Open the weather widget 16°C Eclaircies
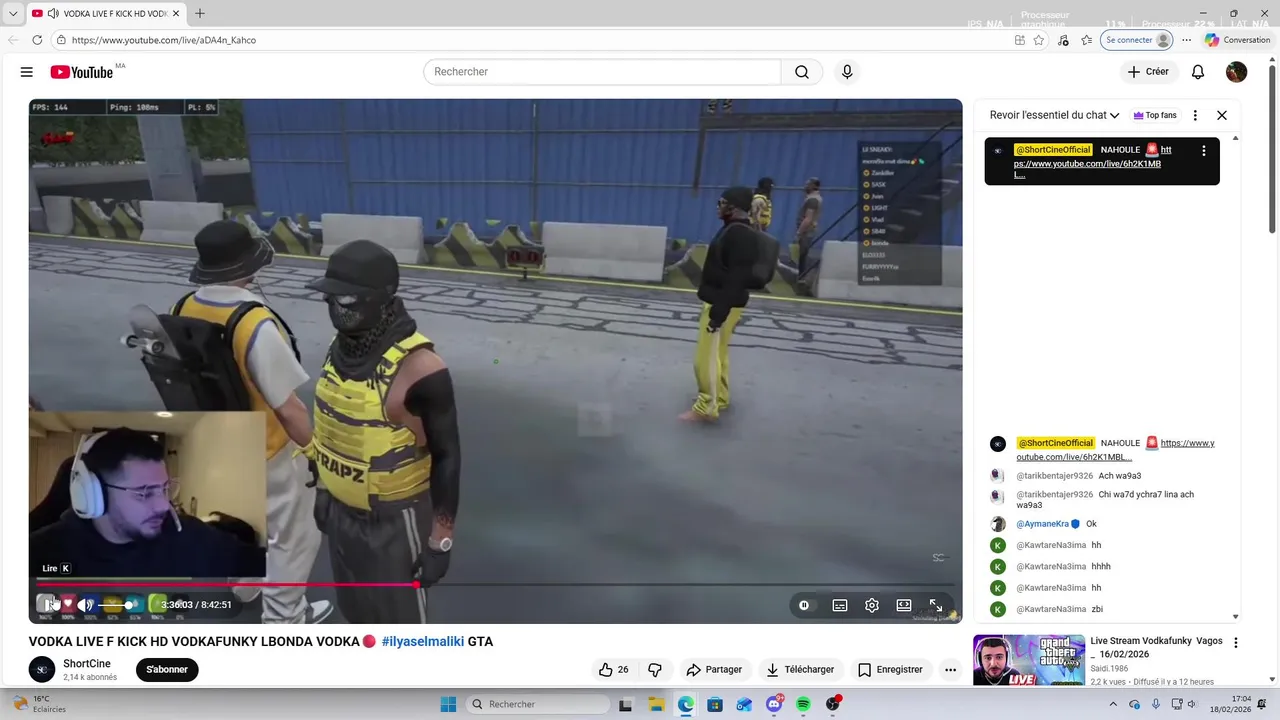This screenshot has height=720, width=1280. tap(39, 704)
